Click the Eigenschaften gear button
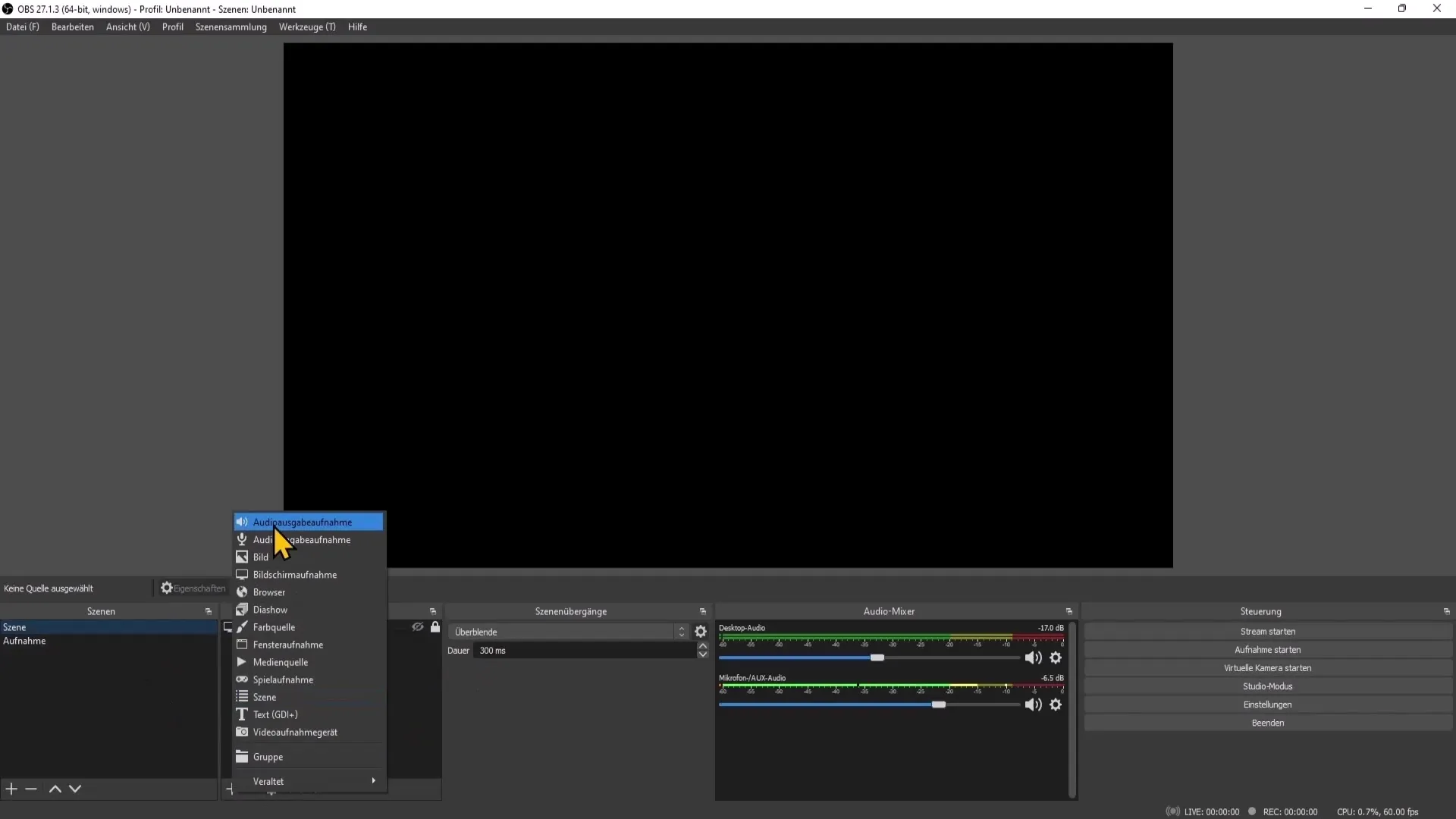Viewport: 1456px width, 819px height. point(193,588)
